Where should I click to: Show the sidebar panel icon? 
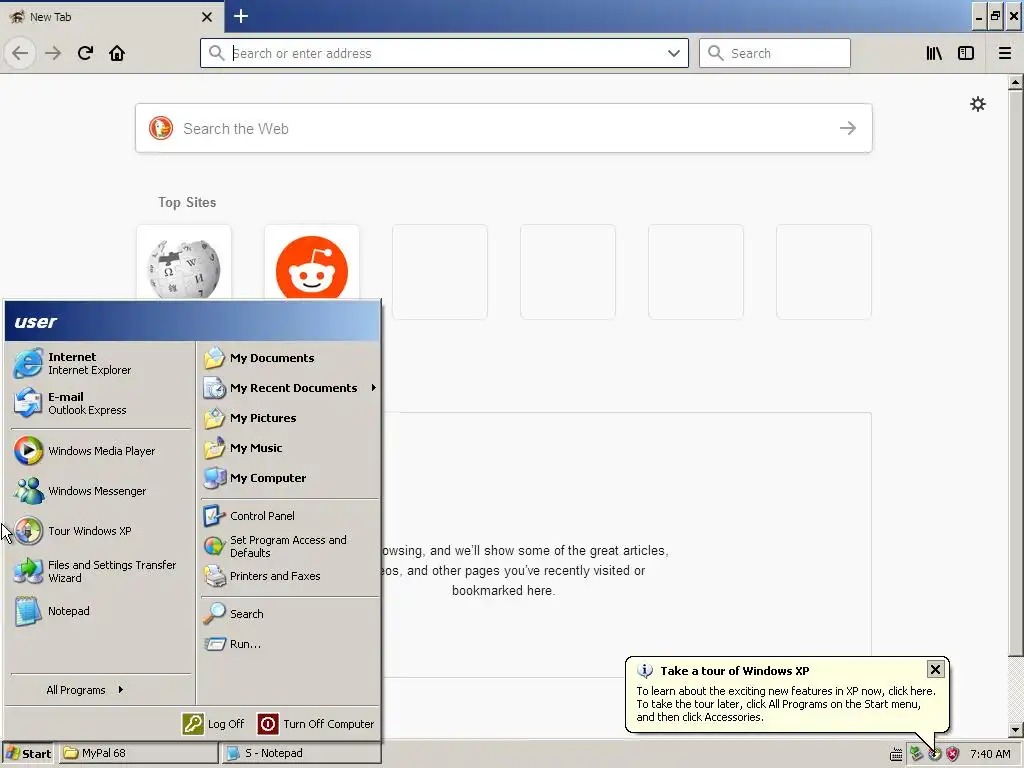coord(966,53)
